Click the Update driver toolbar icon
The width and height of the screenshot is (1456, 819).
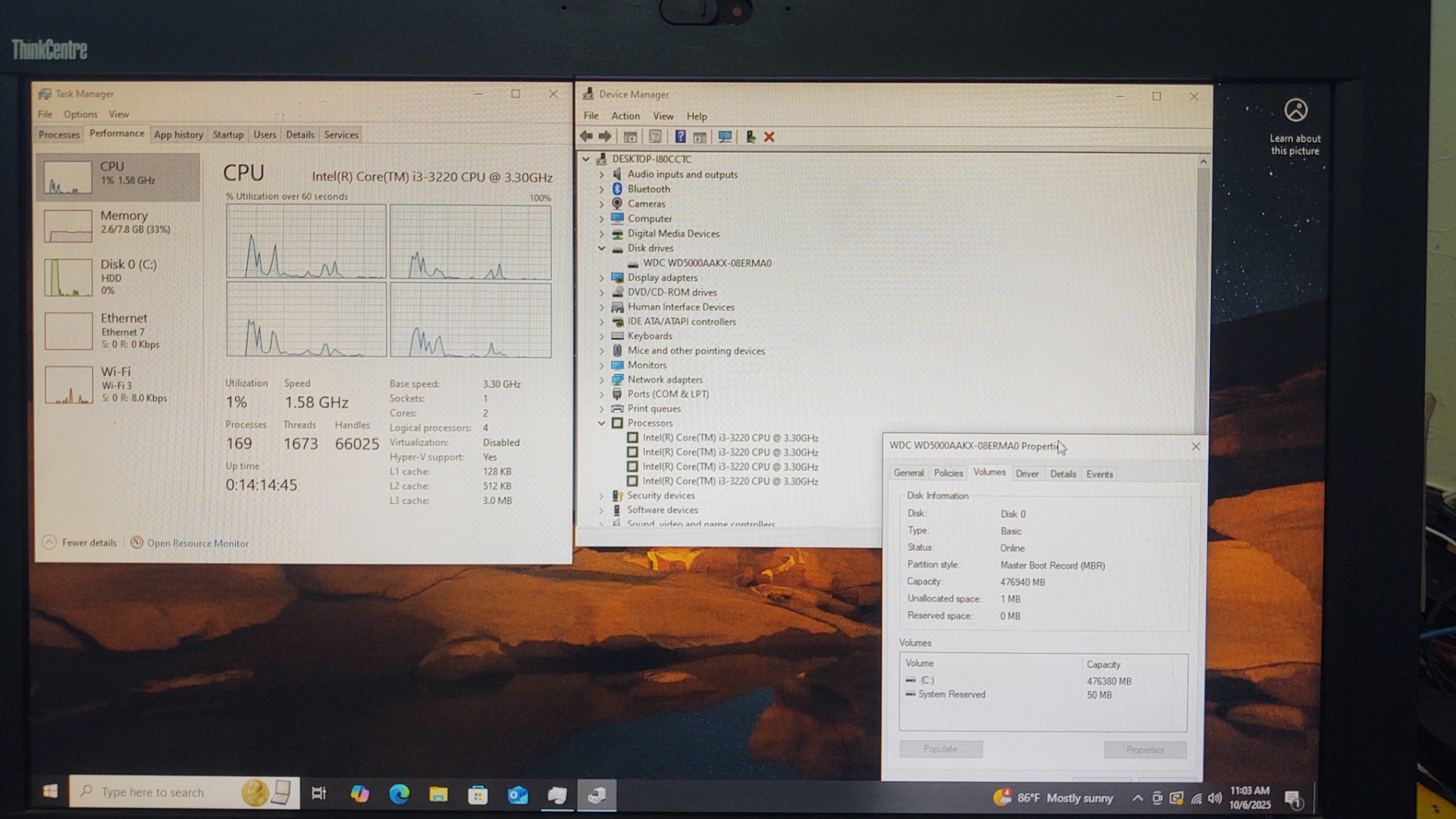[750, 137]
